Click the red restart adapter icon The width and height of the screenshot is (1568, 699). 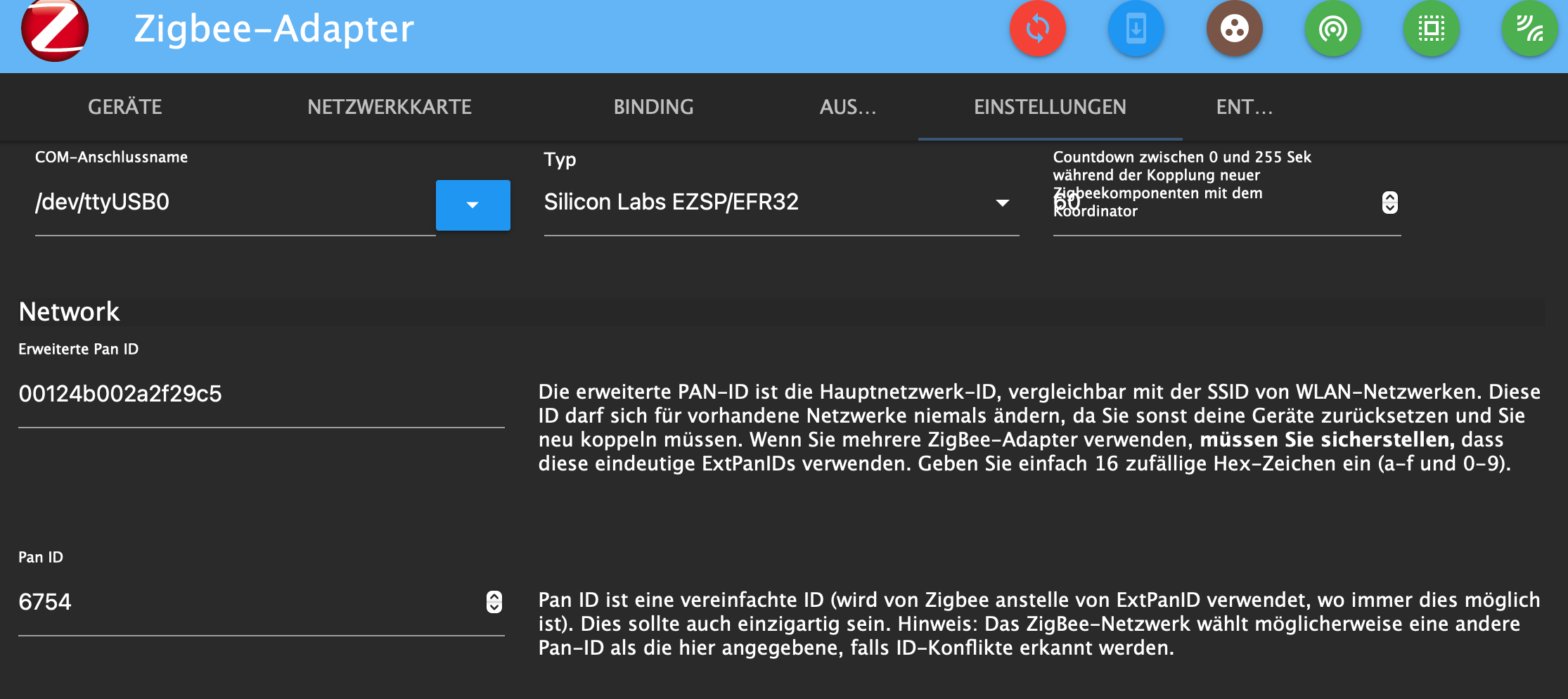(x=1037, y=29)
